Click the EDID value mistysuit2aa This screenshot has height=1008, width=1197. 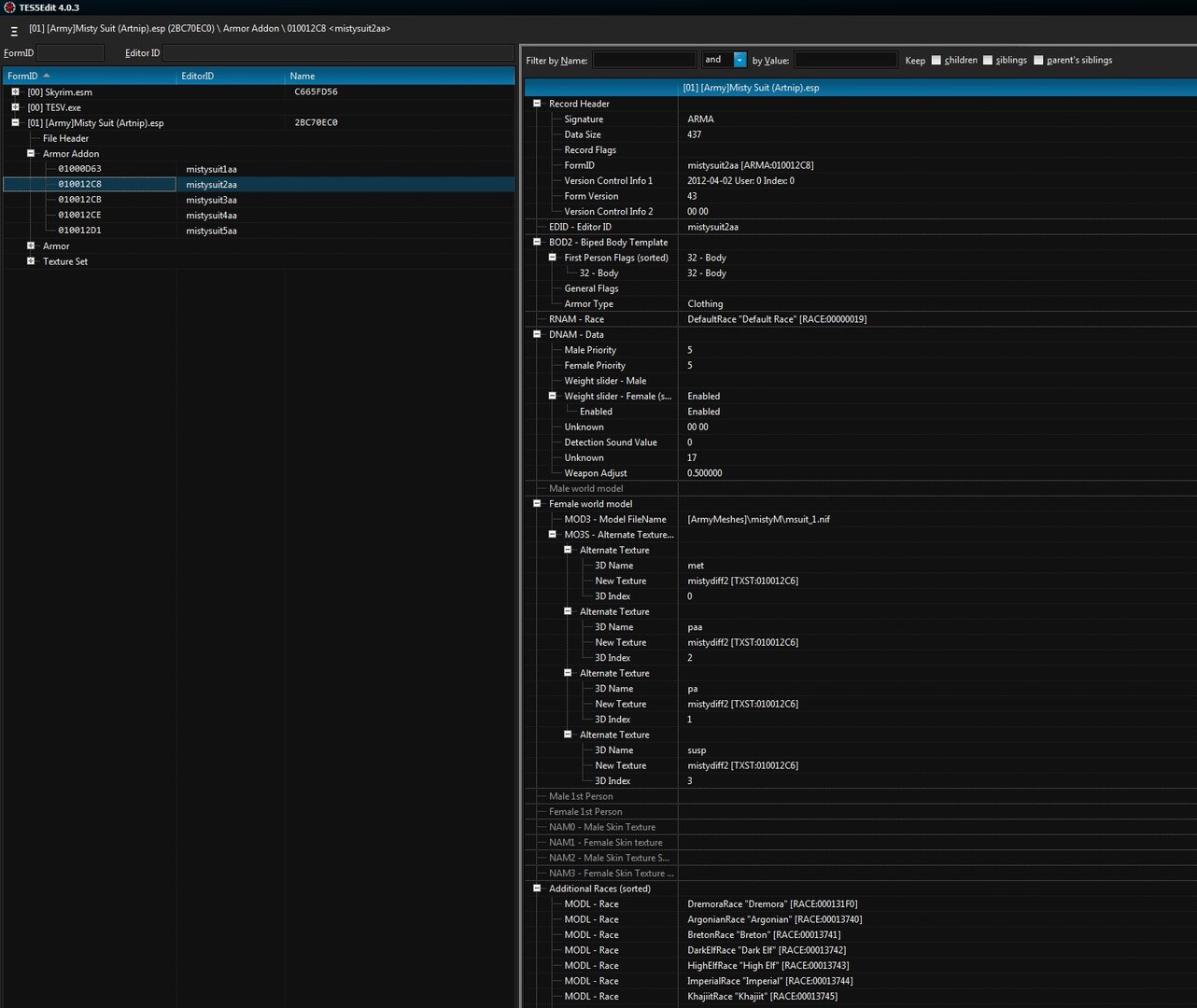[712, 227]
